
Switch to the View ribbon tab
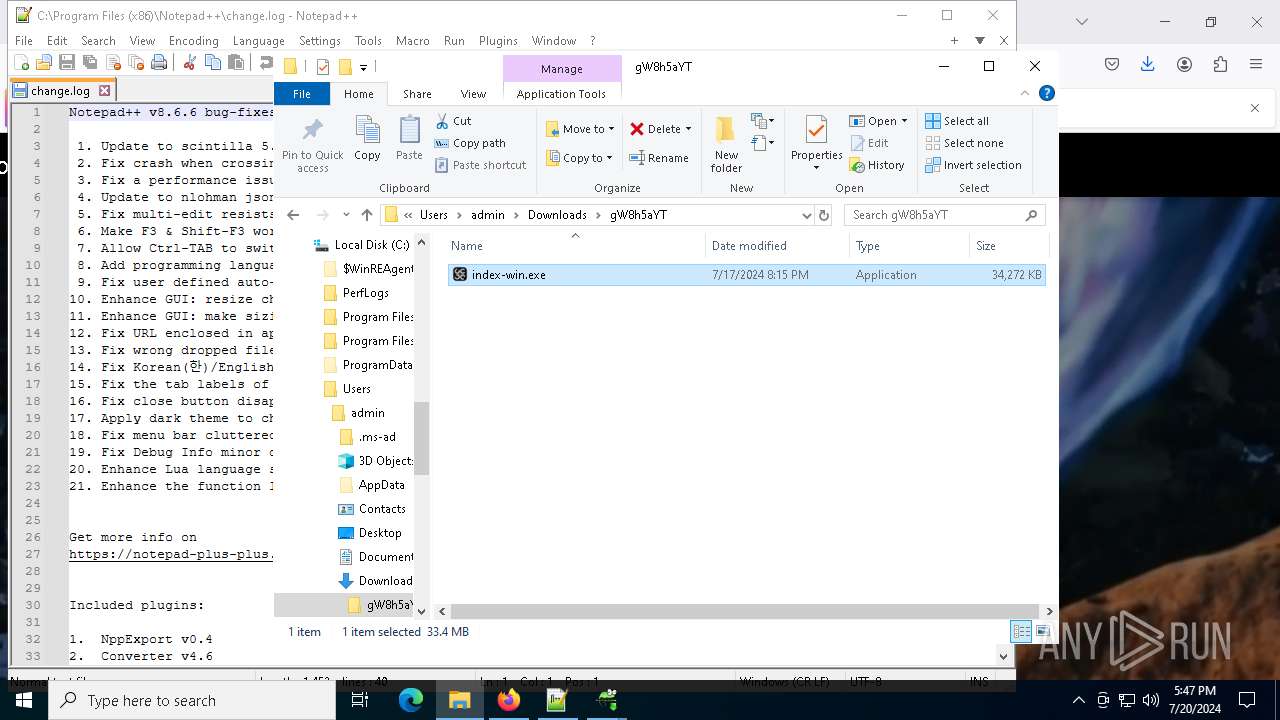[x=473, y=94]
